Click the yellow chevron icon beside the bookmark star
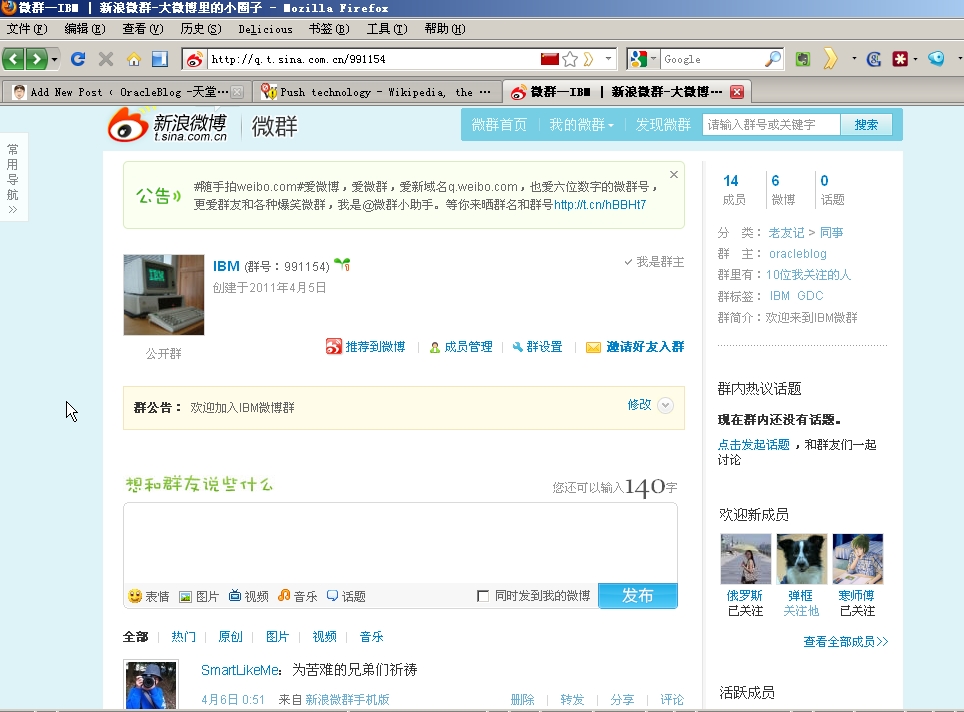Screen dimensions: 964x712 pos(588,59)
